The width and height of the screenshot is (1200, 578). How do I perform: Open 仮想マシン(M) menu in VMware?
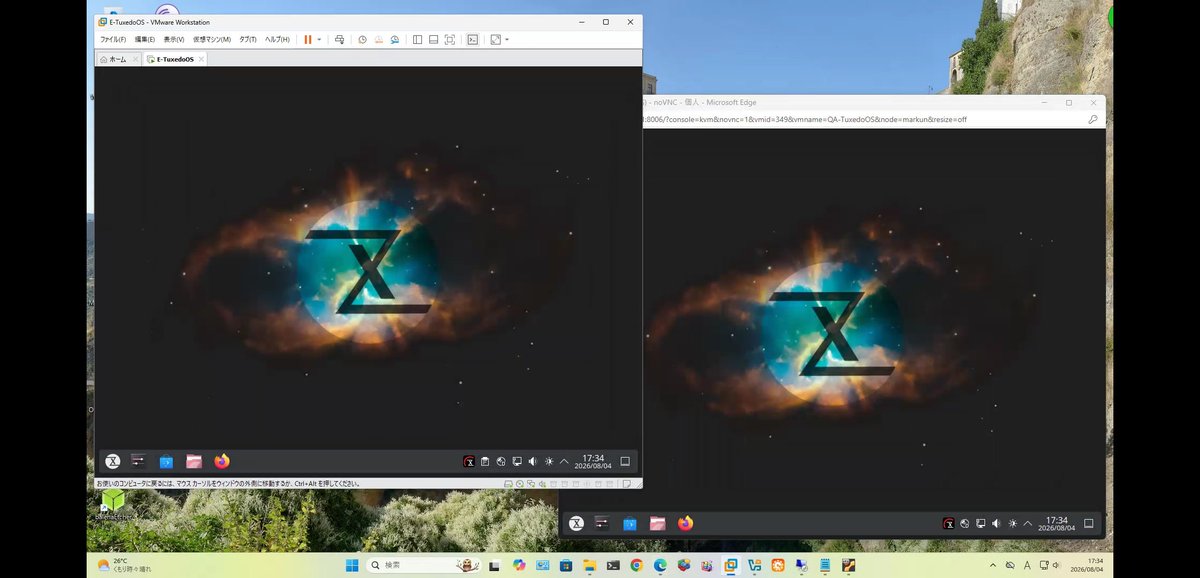211,39
